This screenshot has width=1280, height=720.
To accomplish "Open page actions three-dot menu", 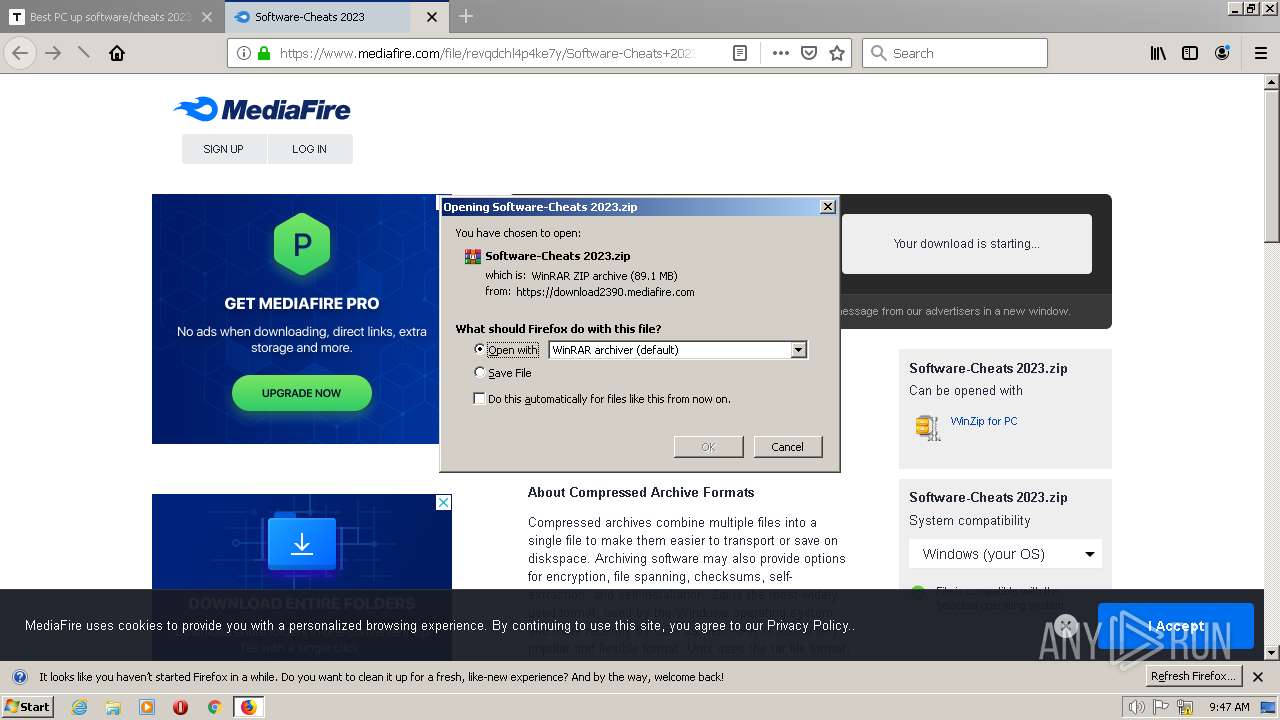I will click(x=781, y=53).
